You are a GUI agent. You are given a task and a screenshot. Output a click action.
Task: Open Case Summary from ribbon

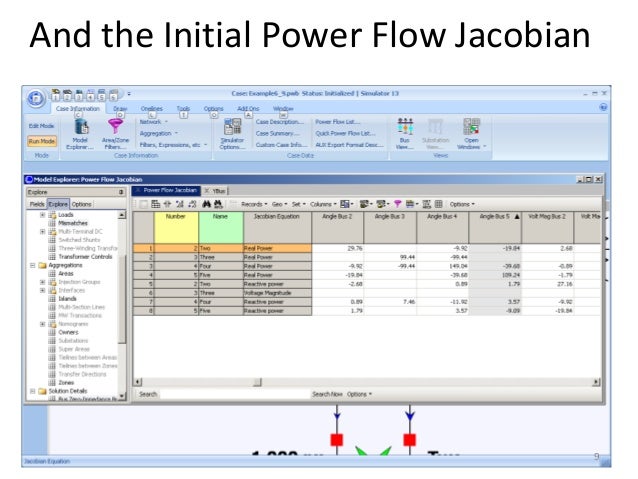pyautogui.click(x=277, y=133)
